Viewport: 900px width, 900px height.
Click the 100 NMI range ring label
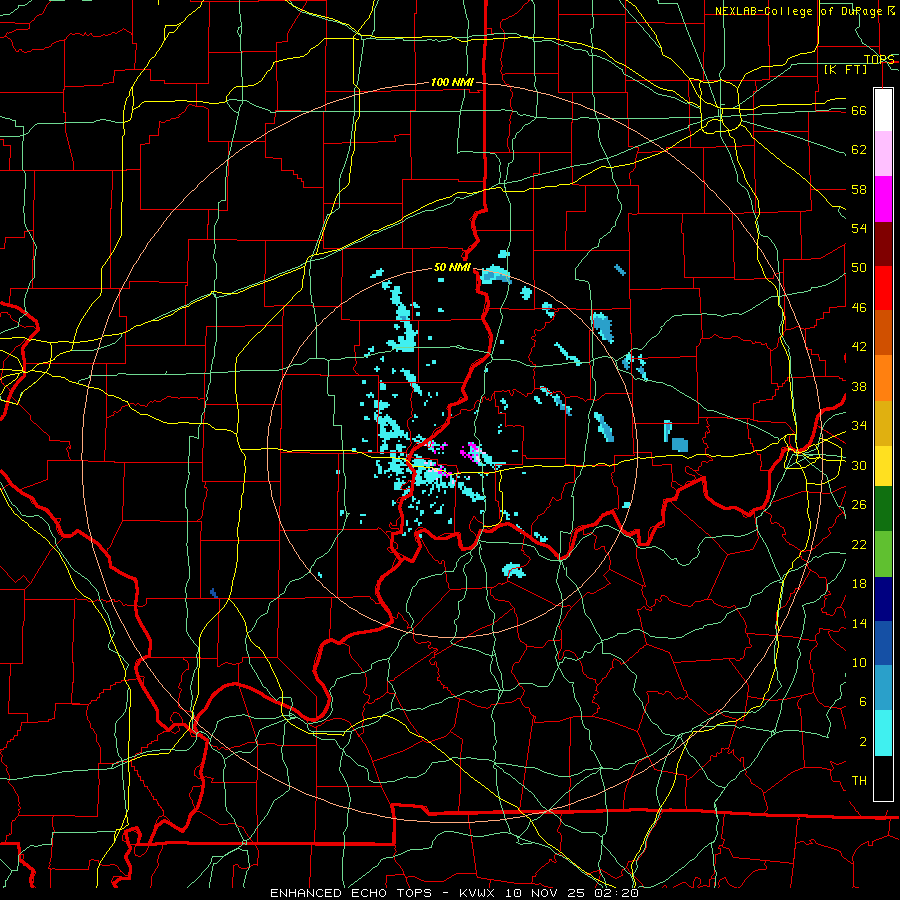[x=452, y=83]
